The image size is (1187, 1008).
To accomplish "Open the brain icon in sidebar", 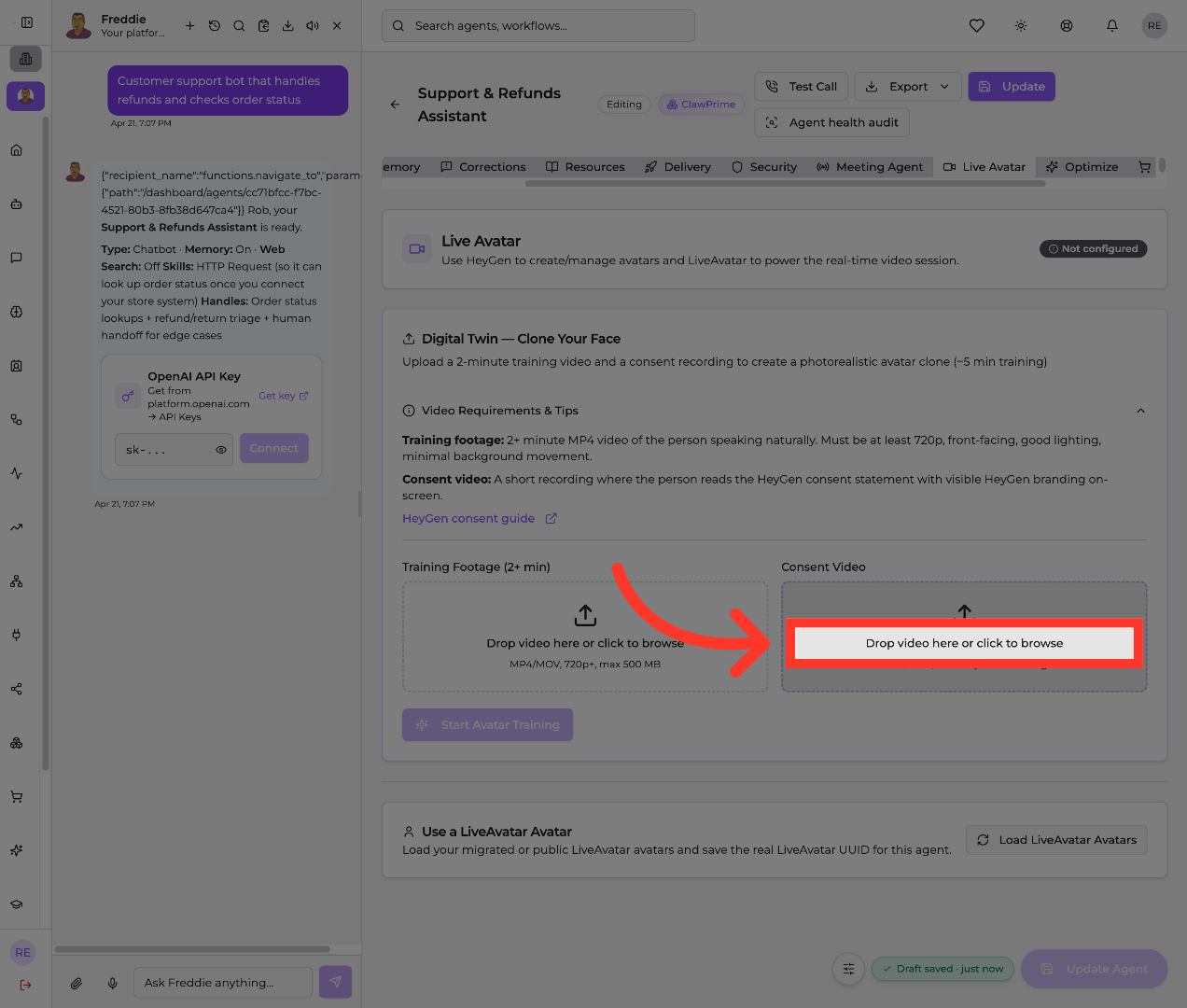I will click(x=16, y=312).
